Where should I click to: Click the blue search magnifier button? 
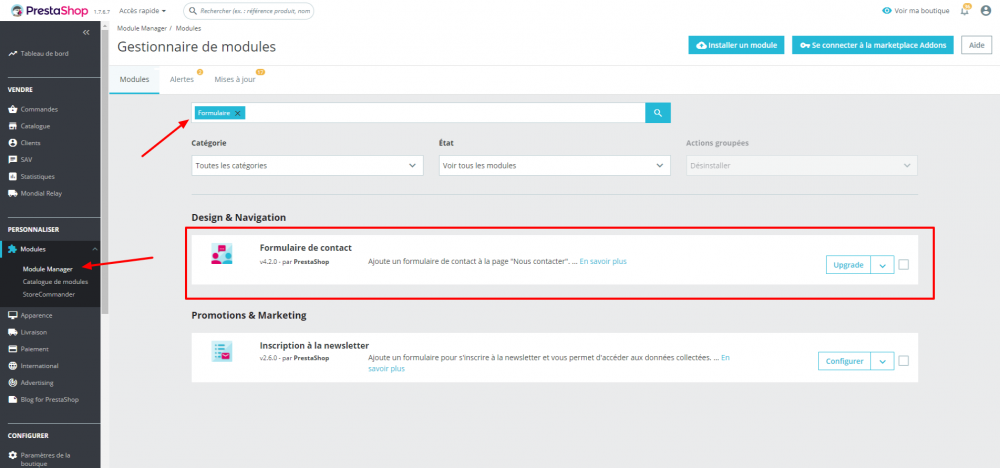tap(658, 113)
